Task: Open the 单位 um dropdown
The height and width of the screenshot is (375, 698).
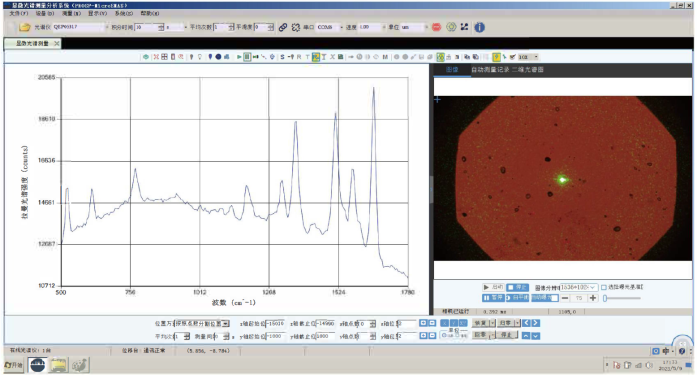Action: (425, 27)
